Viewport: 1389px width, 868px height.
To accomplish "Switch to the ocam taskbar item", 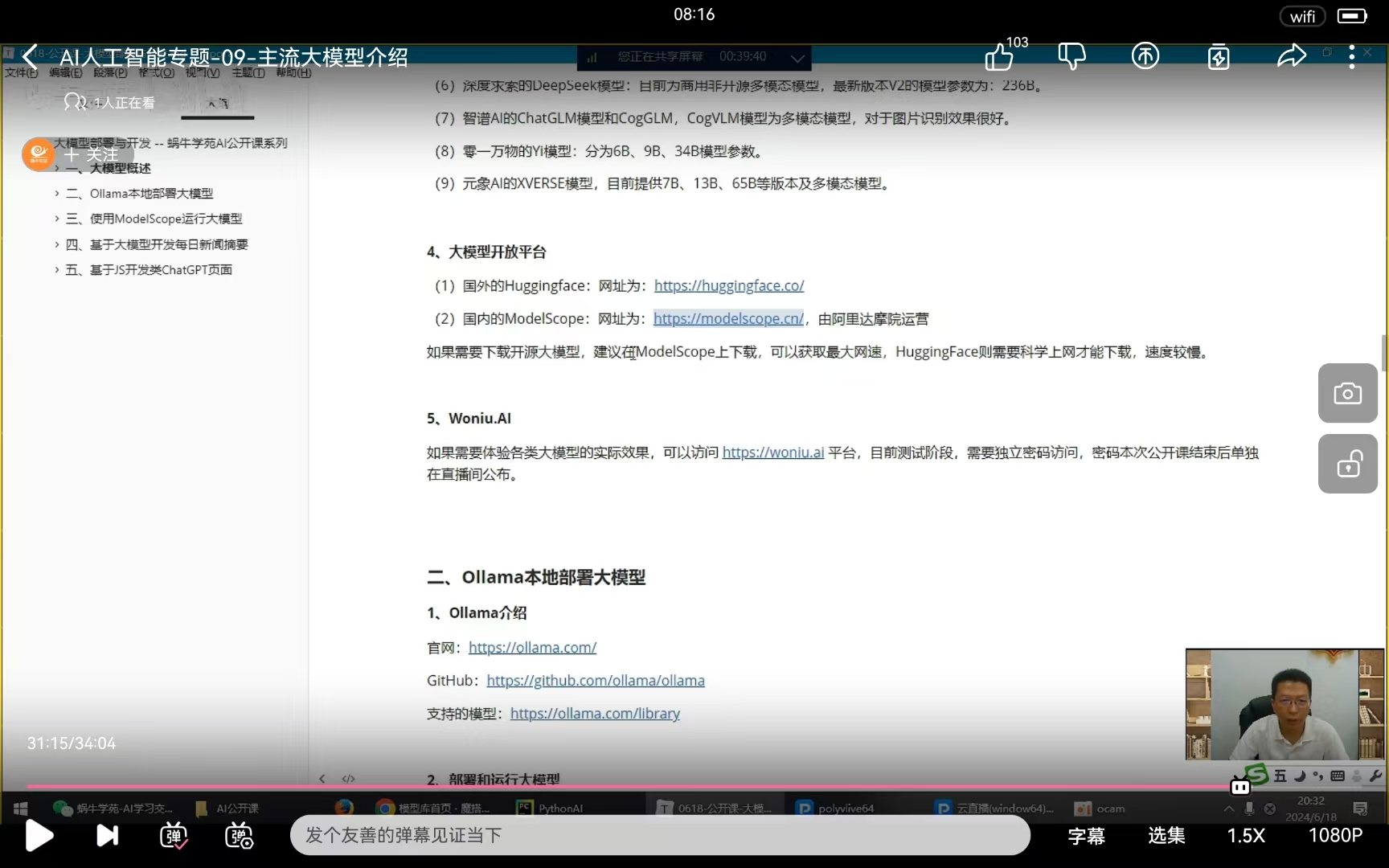I will [1100, 809].
